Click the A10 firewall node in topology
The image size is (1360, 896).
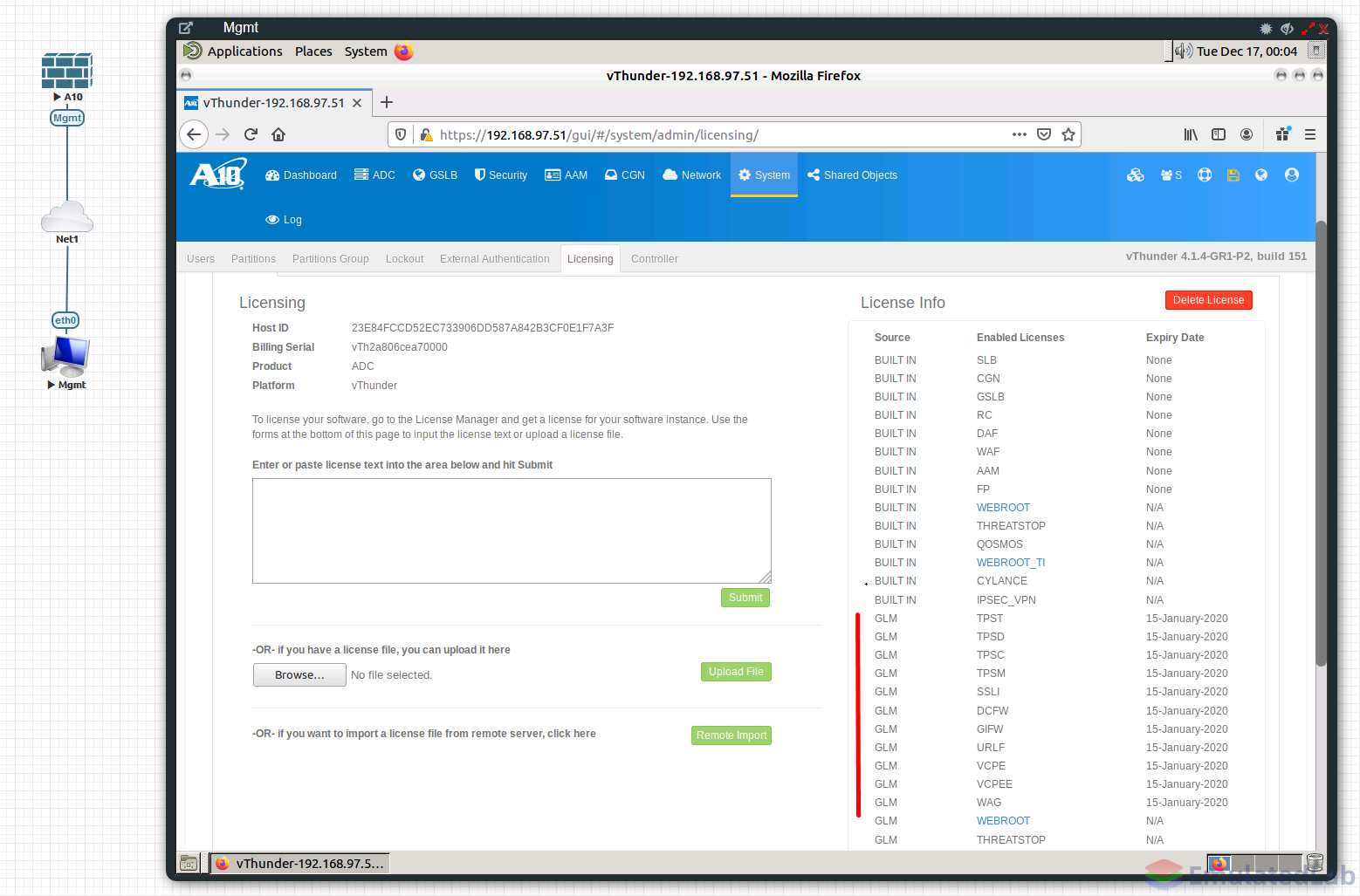click(x=67, y=72)
